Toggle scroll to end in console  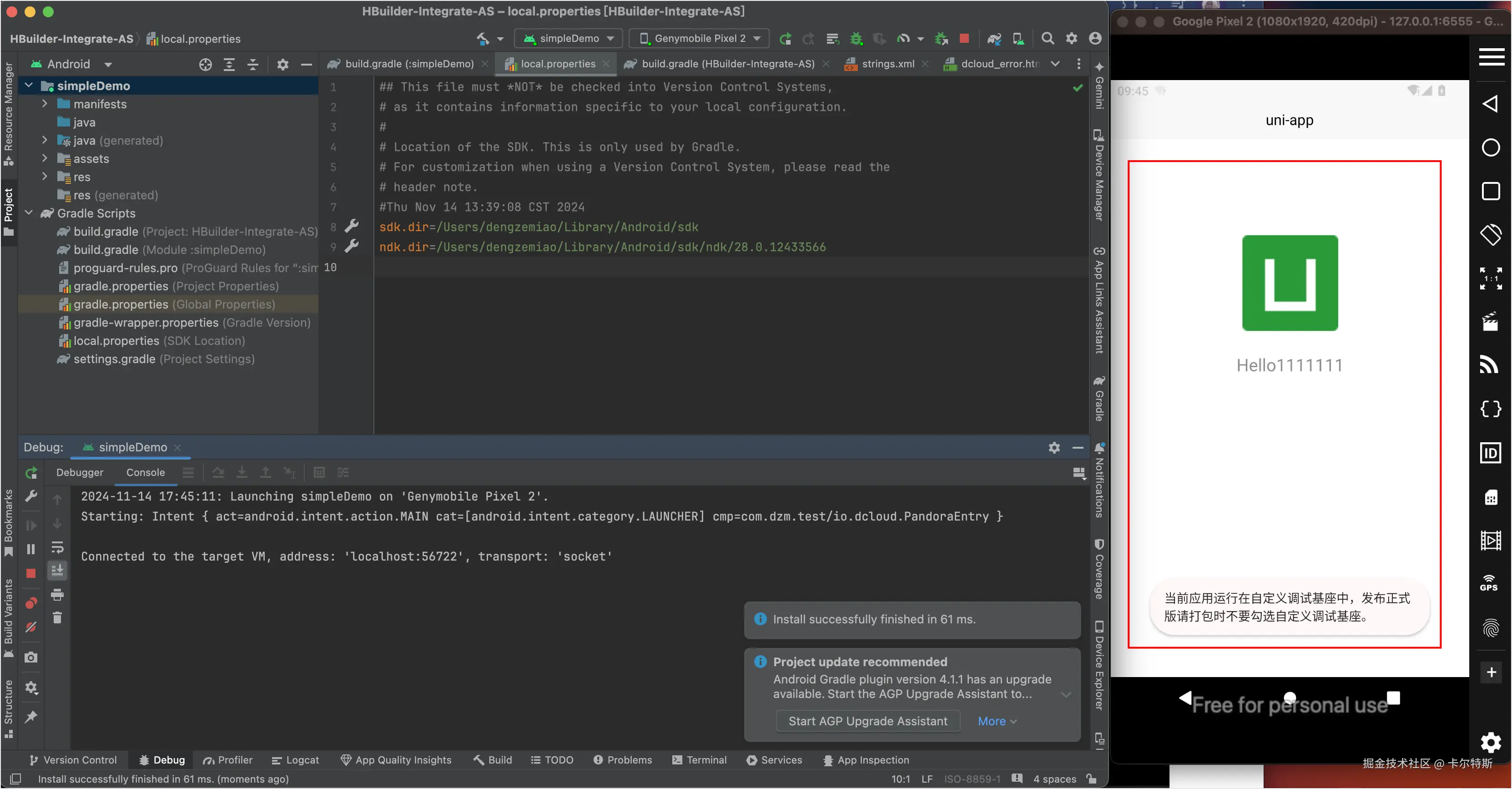pos(57,570)
